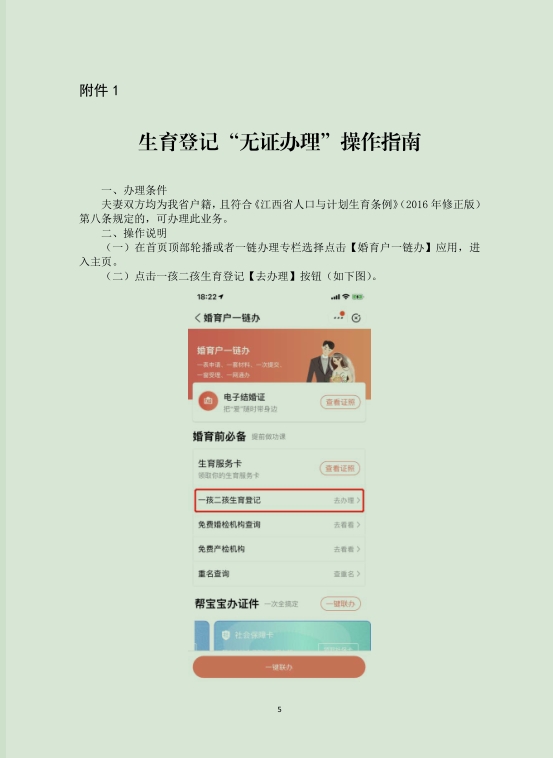Tap the circular target close icon

(x=356, y=318)
